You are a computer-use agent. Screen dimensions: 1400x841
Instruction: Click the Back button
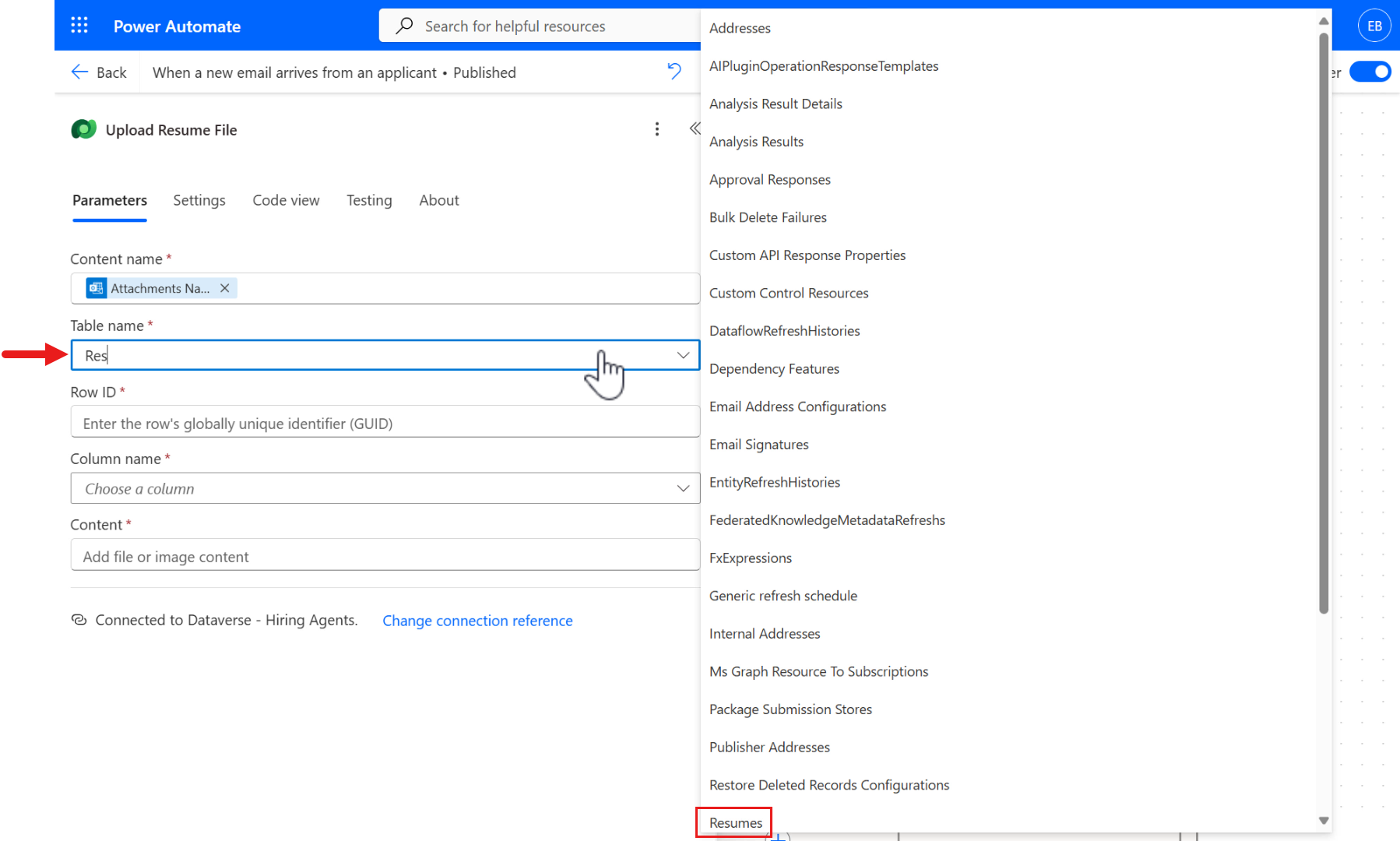(99, 72)
